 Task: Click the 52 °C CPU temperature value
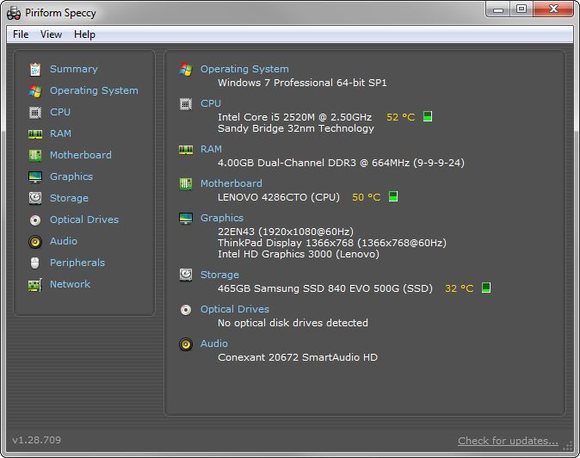coord(401,117)
